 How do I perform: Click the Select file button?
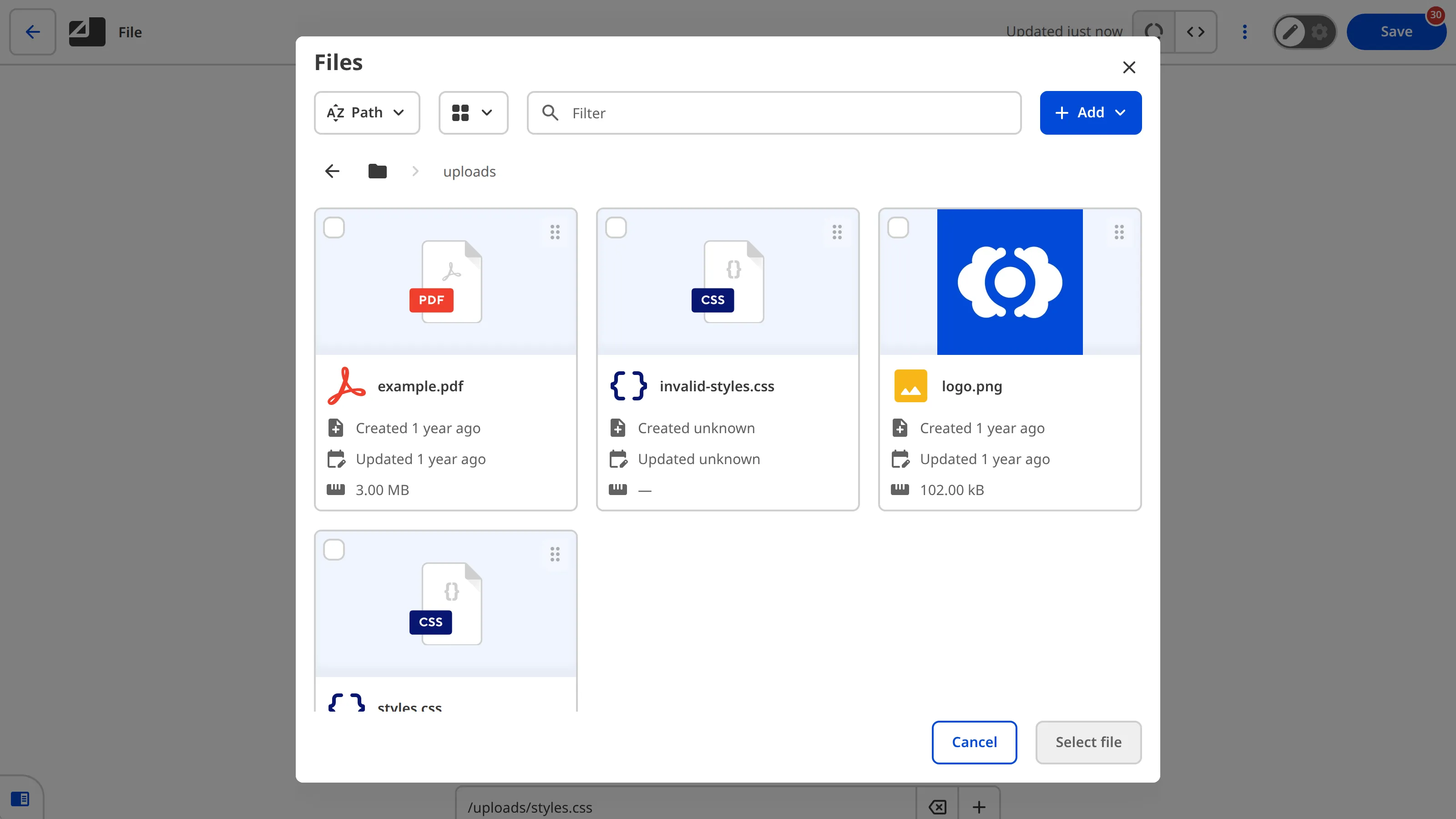1088,742
